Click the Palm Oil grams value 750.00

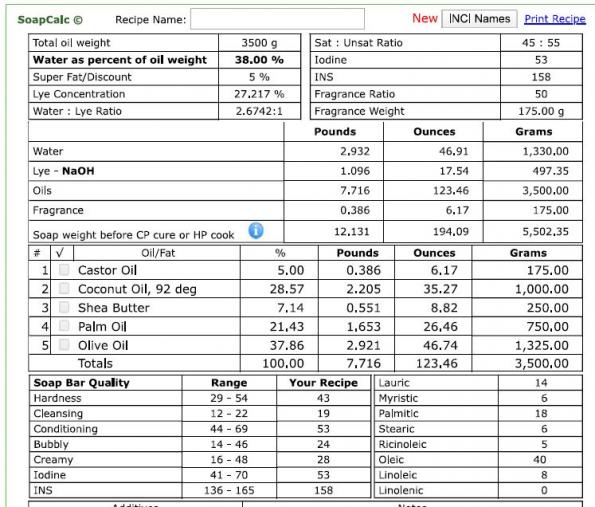click(x=548, y=326)
